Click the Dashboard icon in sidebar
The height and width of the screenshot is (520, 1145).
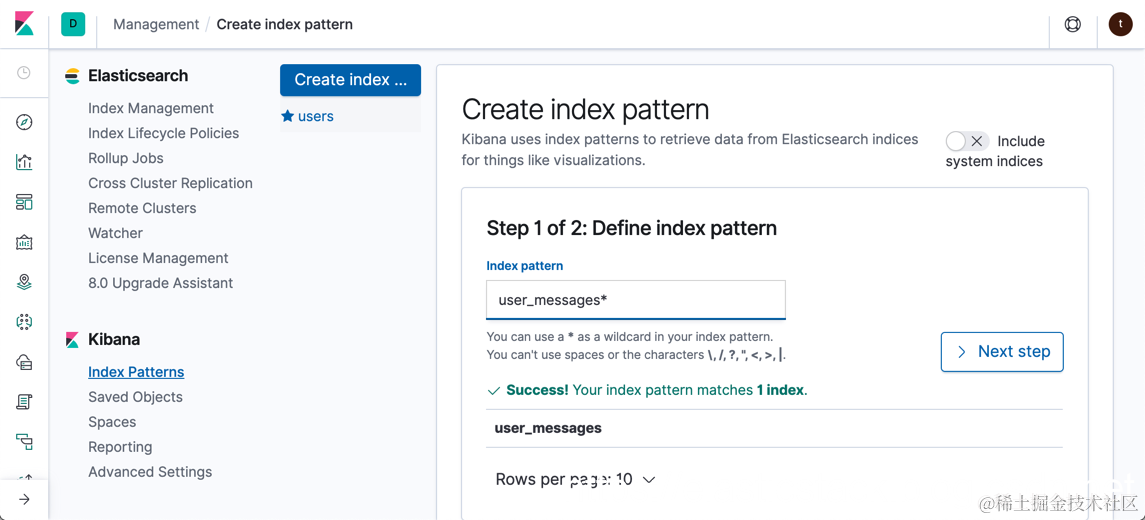point(24,202)
